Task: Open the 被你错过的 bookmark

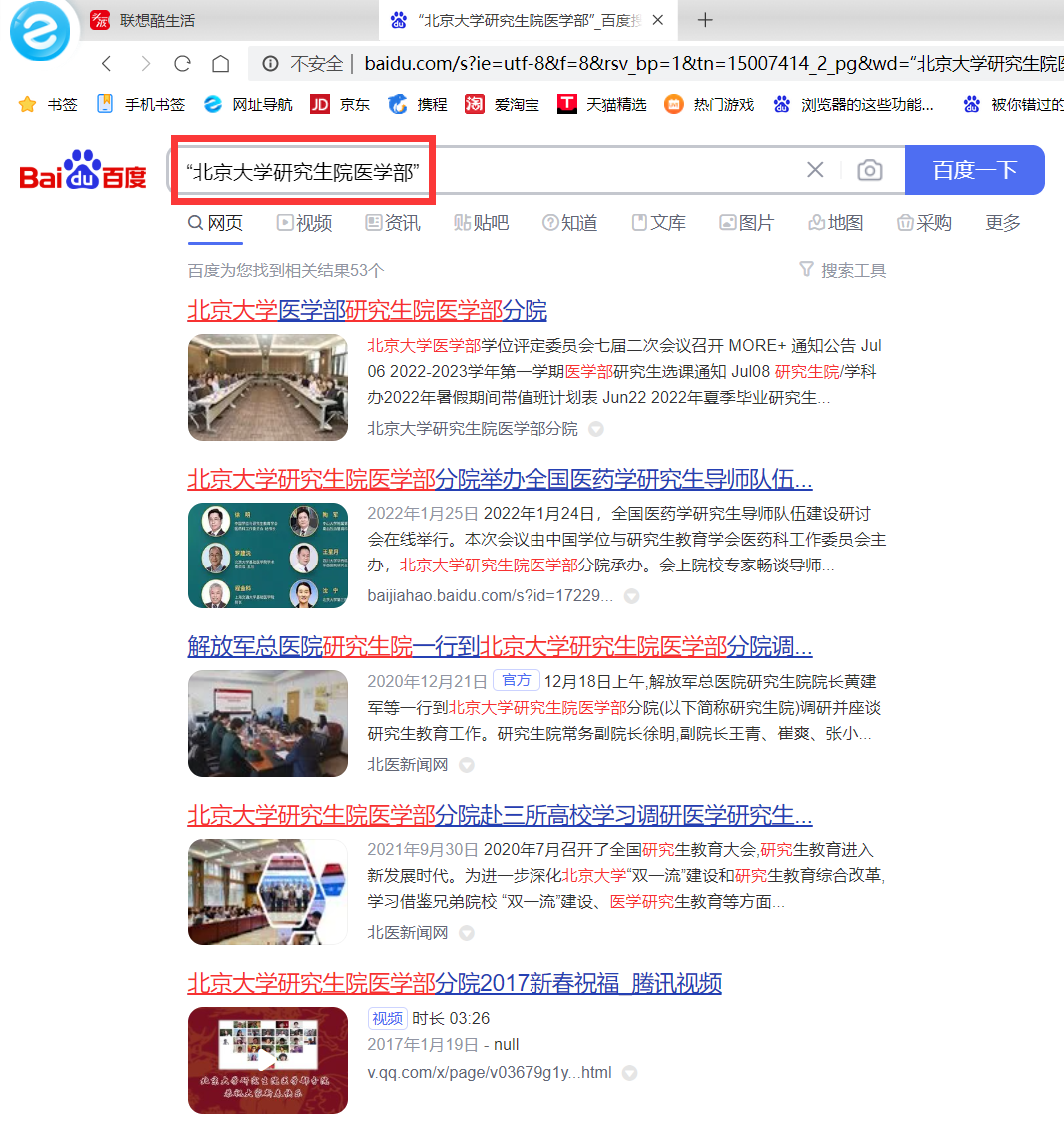Action: (x=1013, y=104)
